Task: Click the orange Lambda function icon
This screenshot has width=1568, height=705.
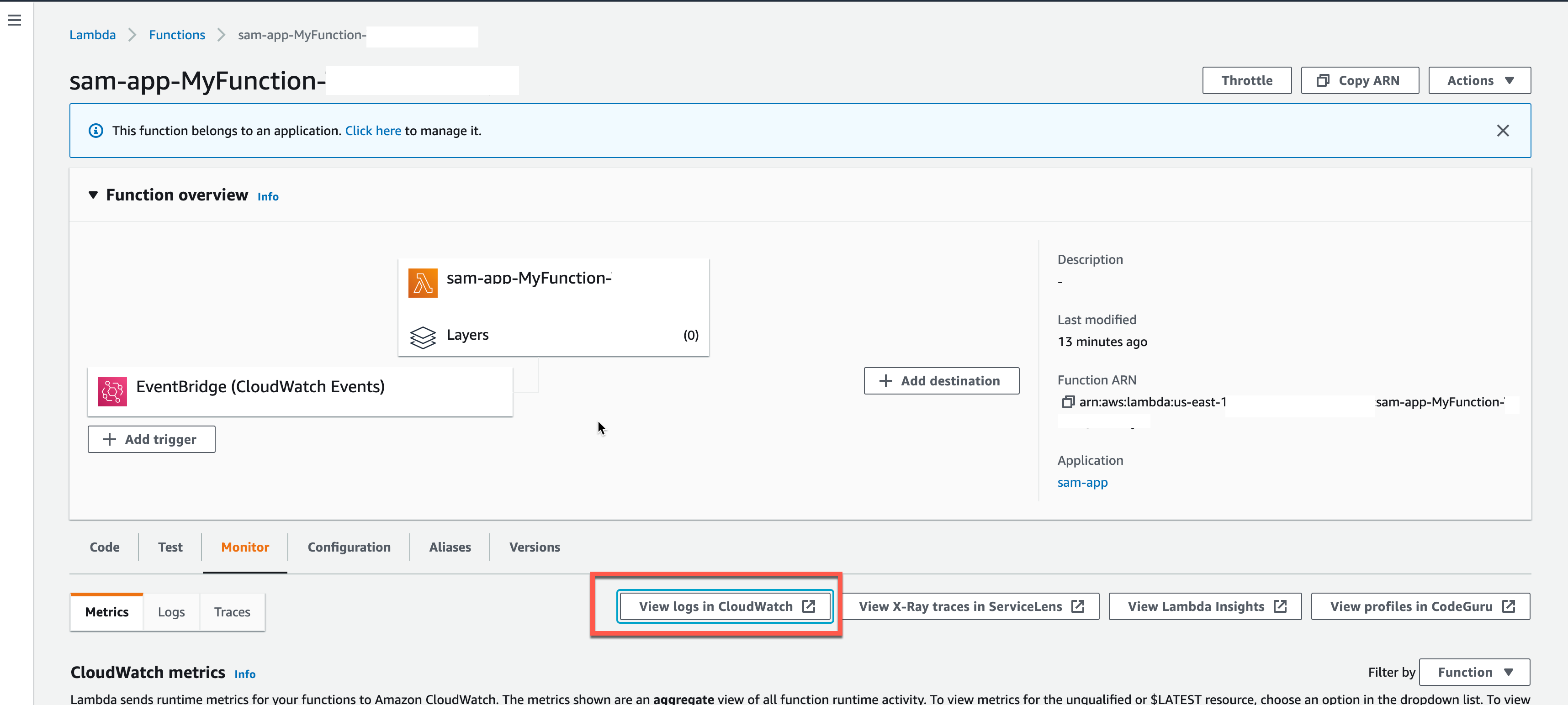Action: pos(423,283)
